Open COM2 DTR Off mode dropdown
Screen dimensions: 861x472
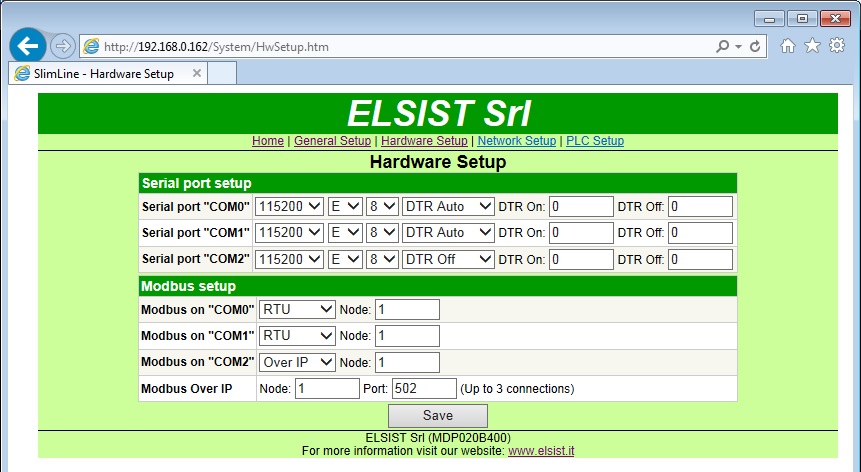(x=448, y=259)
